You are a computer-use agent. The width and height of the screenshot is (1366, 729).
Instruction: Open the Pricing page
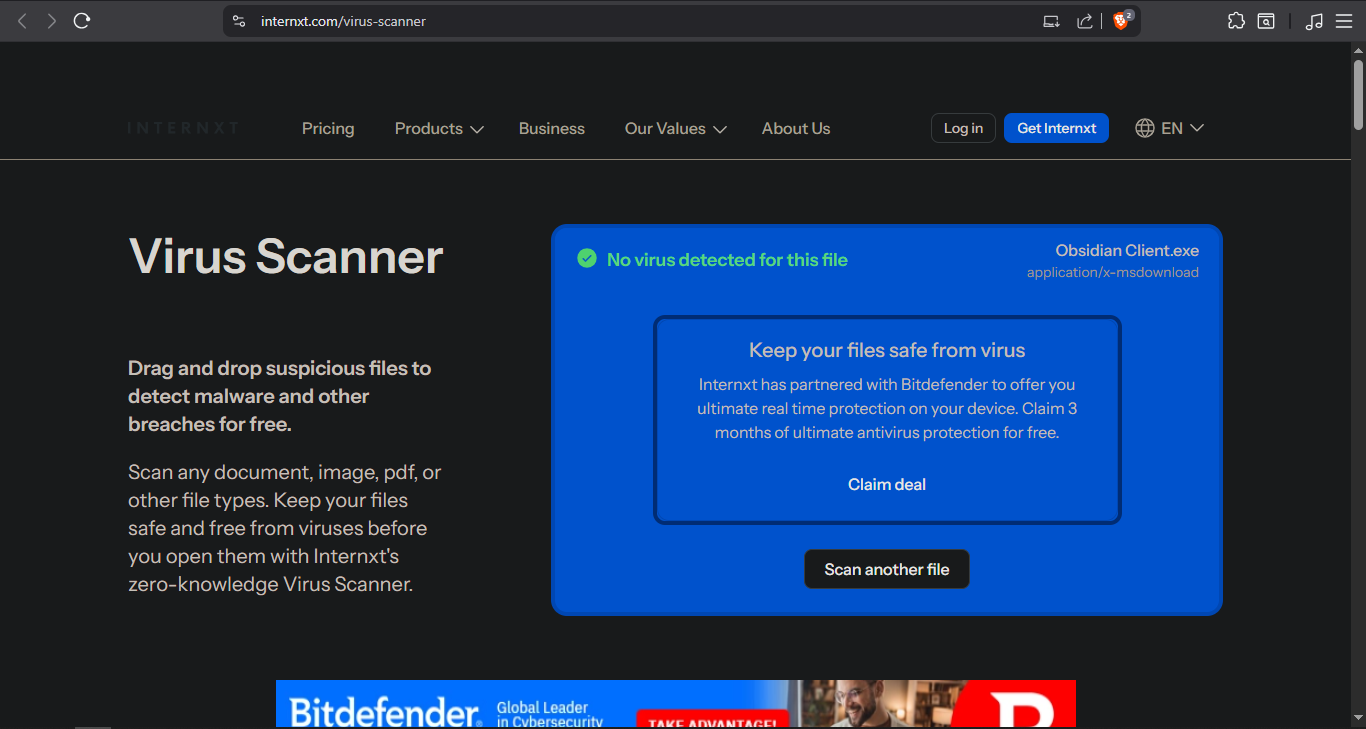tap(328, 128)
